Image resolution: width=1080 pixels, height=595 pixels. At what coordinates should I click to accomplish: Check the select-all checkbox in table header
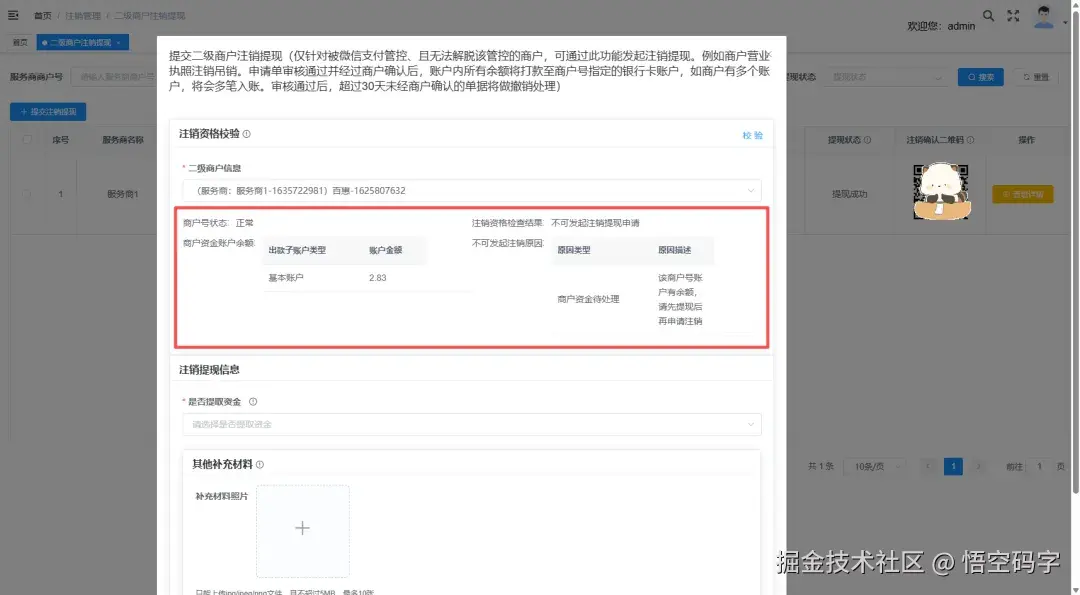point(27,139)
